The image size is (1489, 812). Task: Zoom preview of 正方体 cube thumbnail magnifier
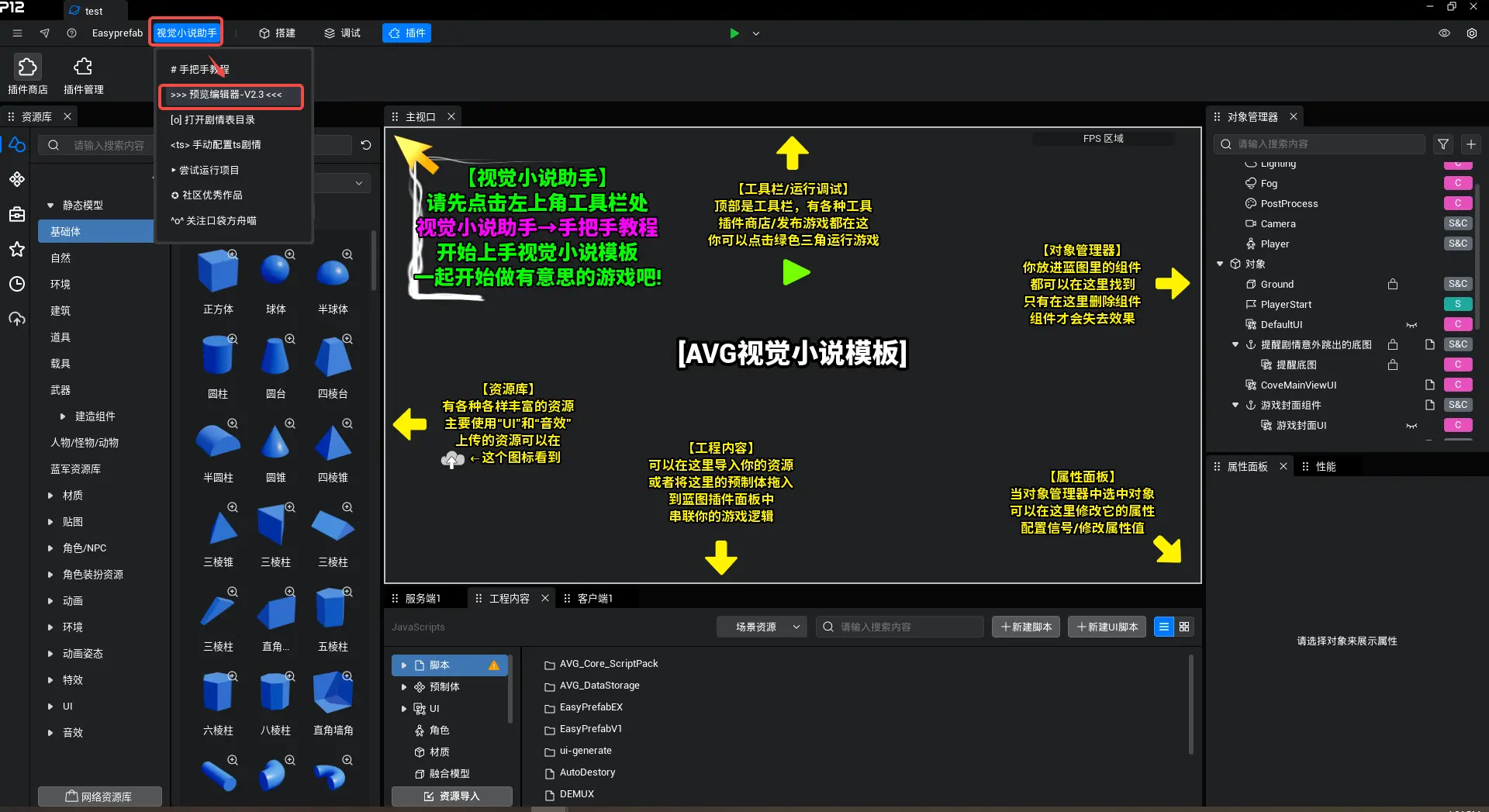(x=233, y=254)
